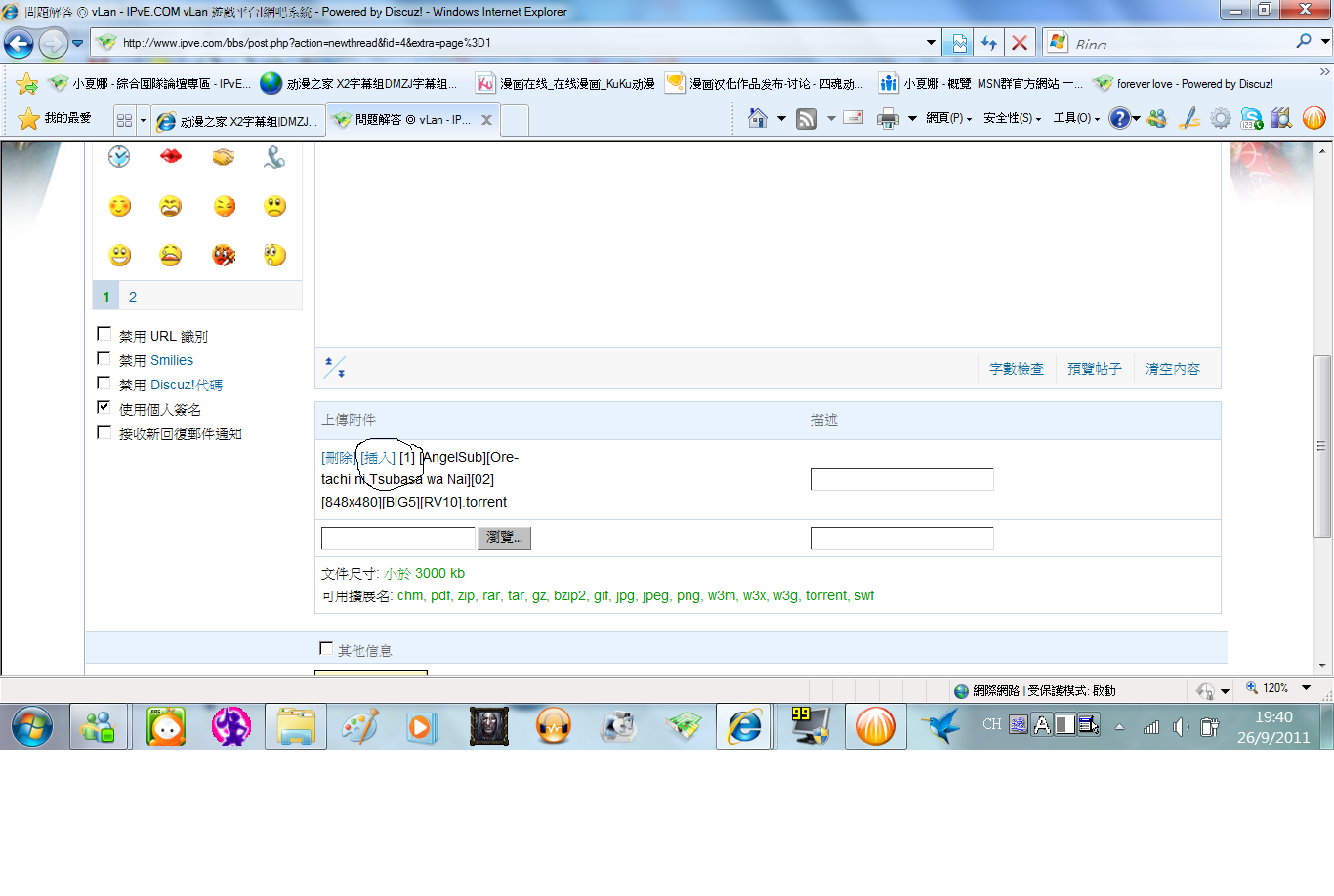The width and height of the screenshot is (1334, 896).
Task: Click the compatibility view icon
Action: tap(959, 43)
